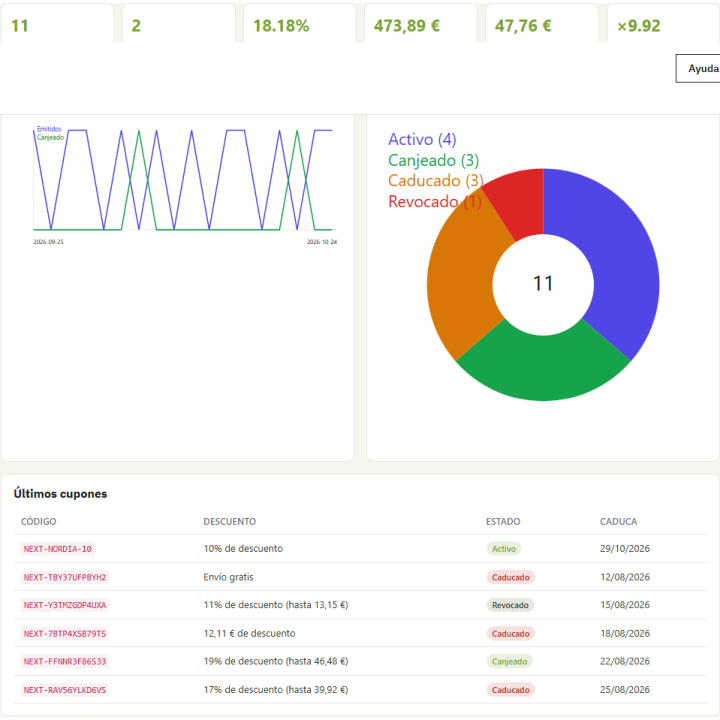Click the green Canjeado donut segment

(543, 367)
